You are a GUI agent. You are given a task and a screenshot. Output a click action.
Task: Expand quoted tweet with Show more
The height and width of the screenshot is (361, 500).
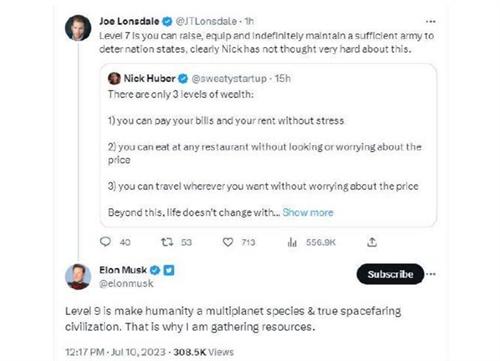click(308, 212)
